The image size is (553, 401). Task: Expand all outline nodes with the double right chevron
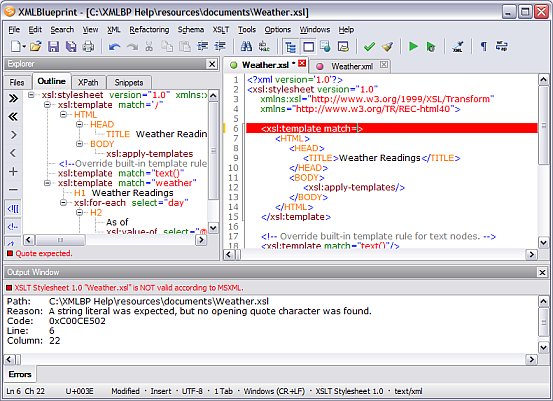pyautogui.click(x=13, y=98)
